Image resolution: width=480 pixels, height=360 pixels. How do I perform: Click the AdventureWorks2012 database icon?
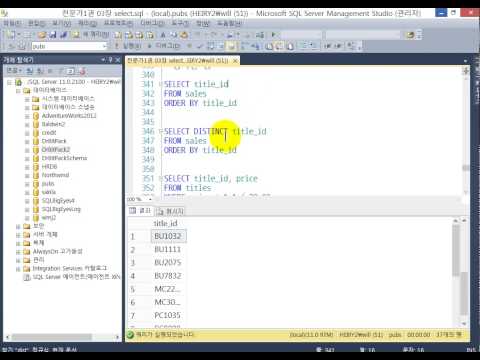(x=36, y=116)
